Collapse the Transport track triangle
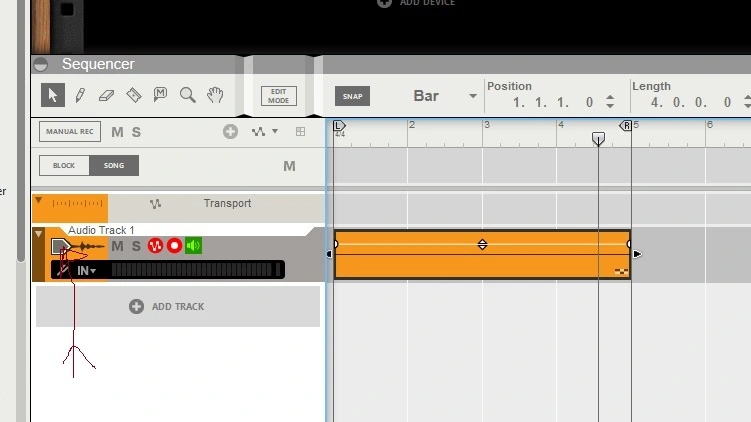This screenshot has width=751, height=422. point(38,201)
